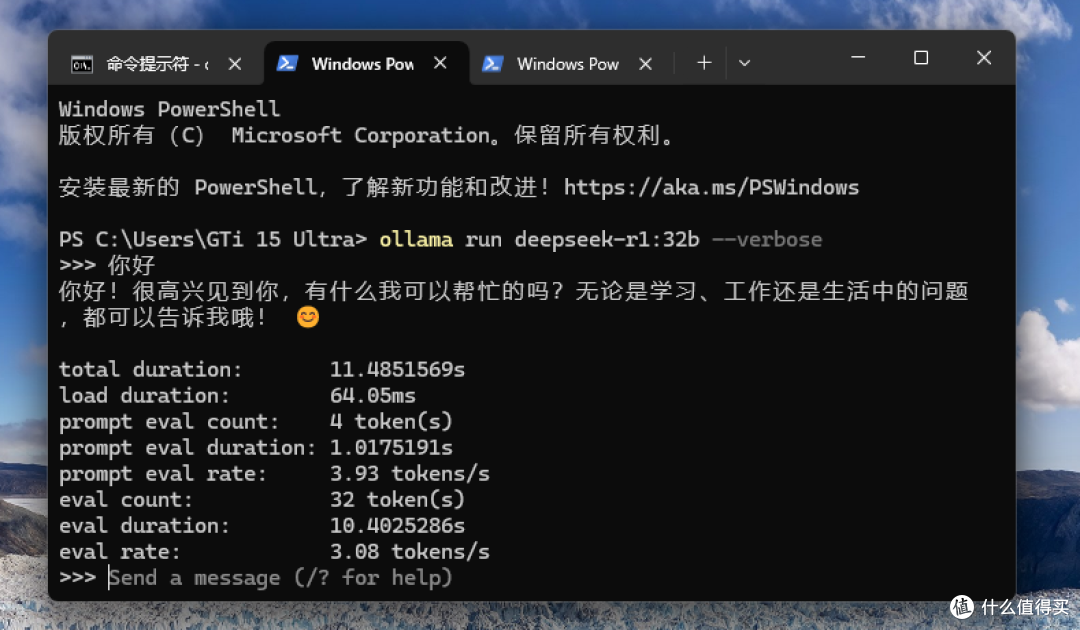Open a new tab with plus button
This screenshot has width=1080, height=630.
(704, 63)
